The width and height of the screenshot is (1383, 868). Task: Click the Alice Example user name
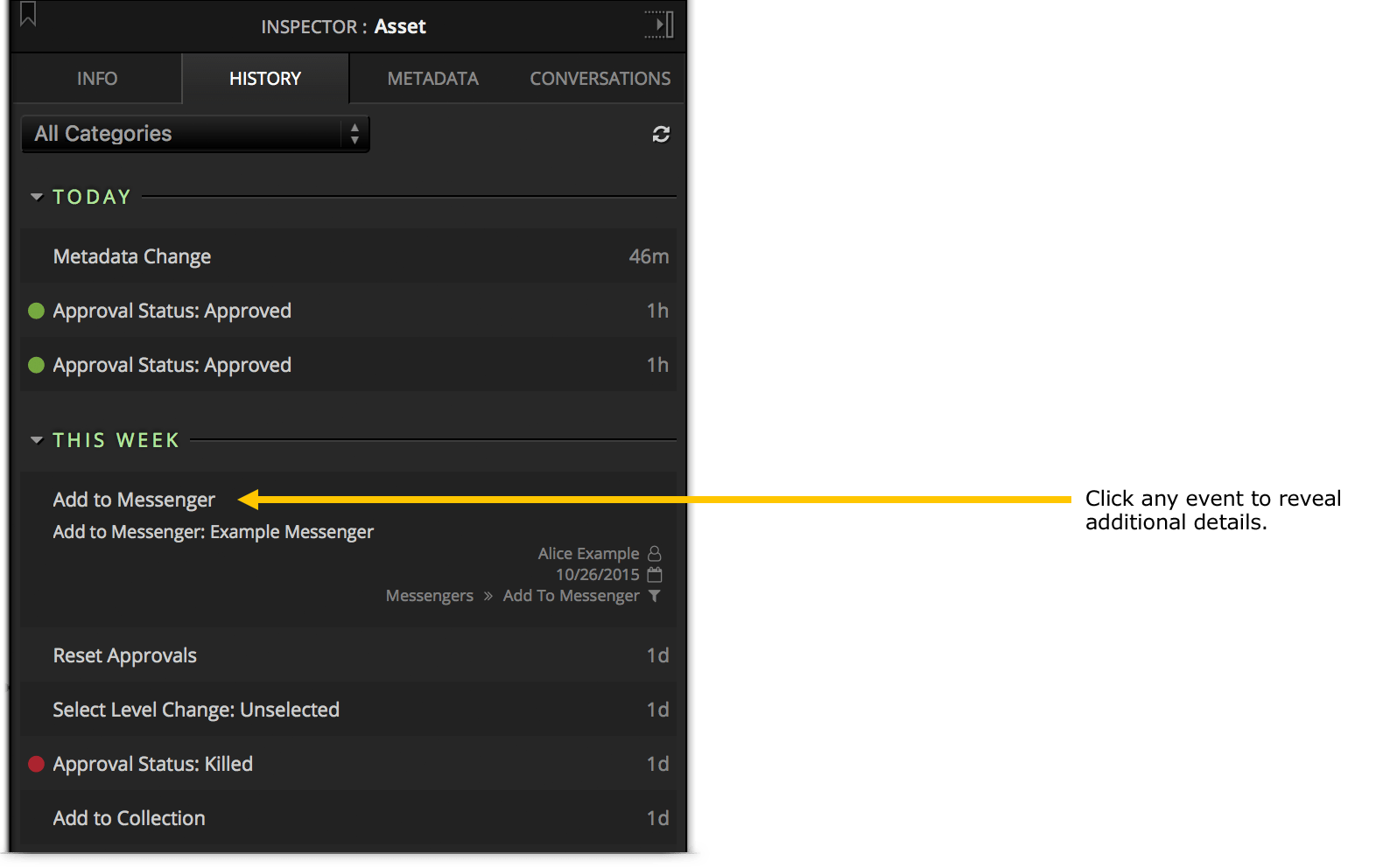coord(589,554)
